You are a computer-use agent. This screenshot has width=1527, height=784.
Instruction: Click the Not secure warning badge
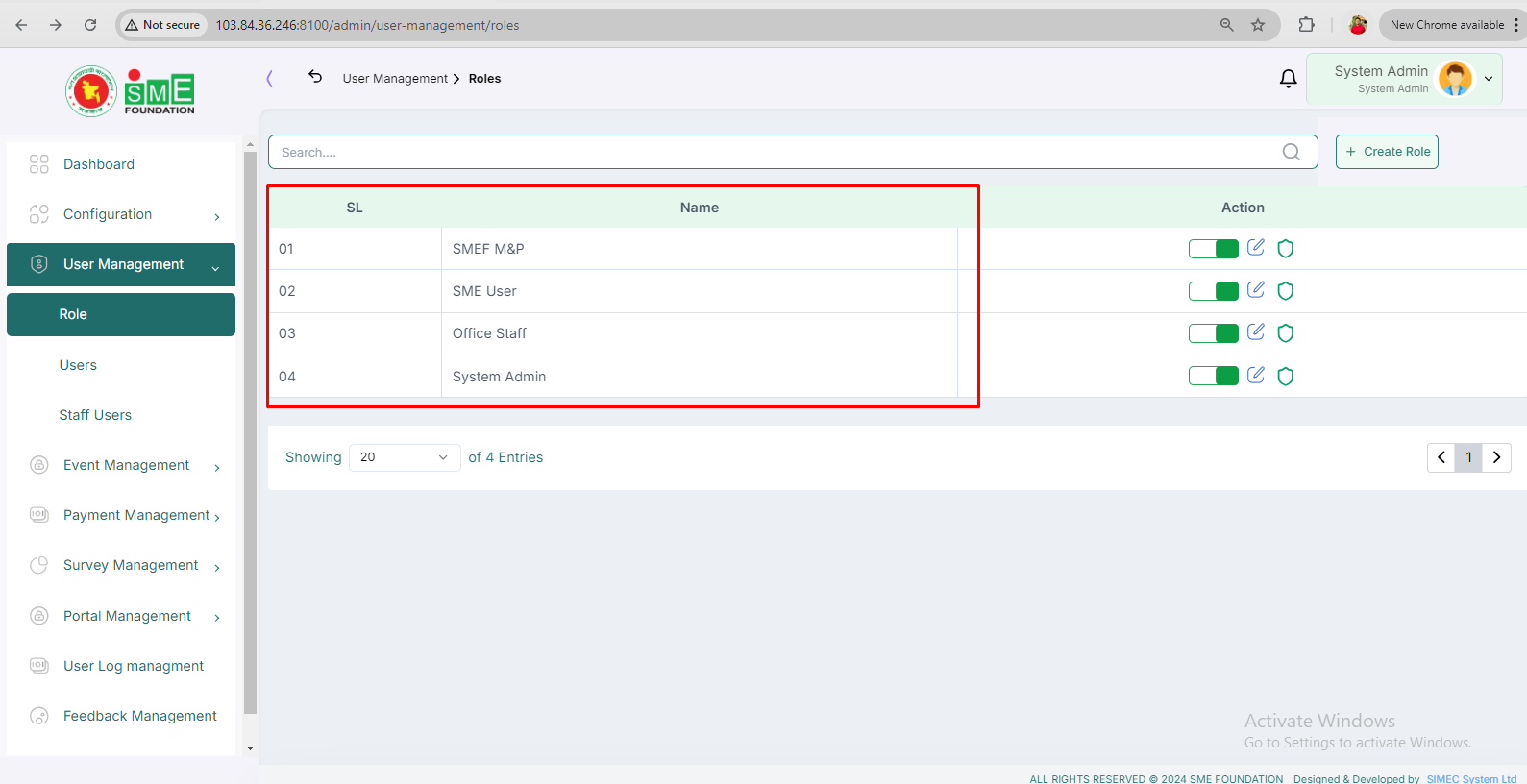pyautogui.click(x=163, y=25)
